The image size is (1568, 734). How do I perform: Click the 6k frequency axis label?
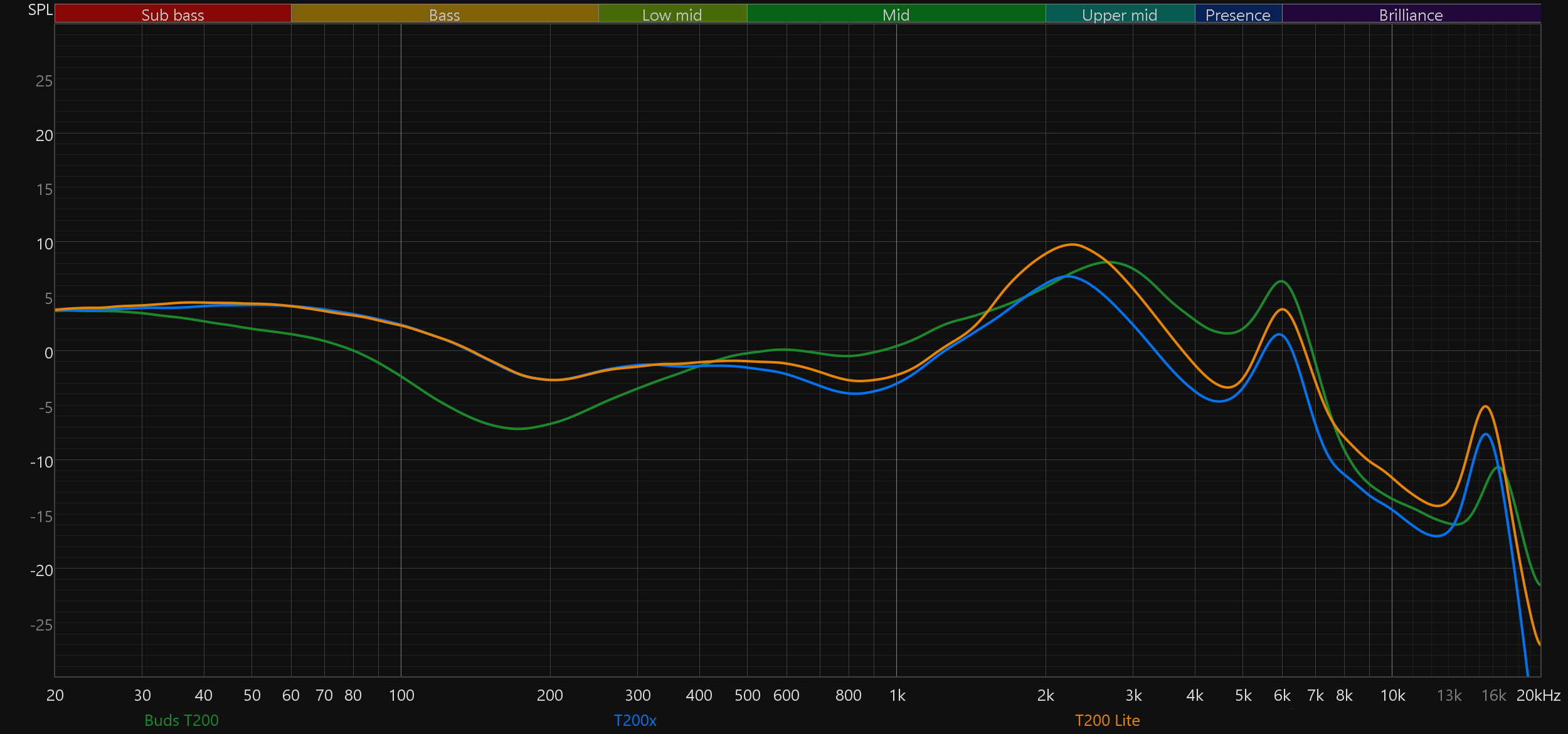pos(1282,695)
